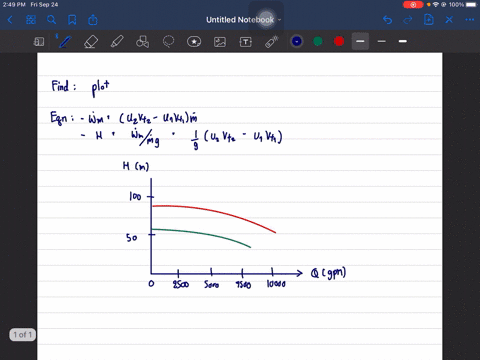This screenshot has height=360, width=480.
Task: Tap the screen recording indicator in status bar
Action: click(x=413, y=5)
